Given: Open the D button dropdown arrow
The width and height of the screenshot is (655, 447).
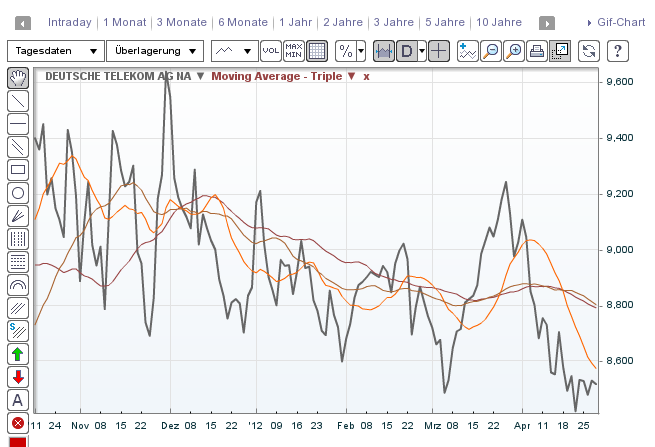Looking at the screenshot, I should tap(422, 51).
